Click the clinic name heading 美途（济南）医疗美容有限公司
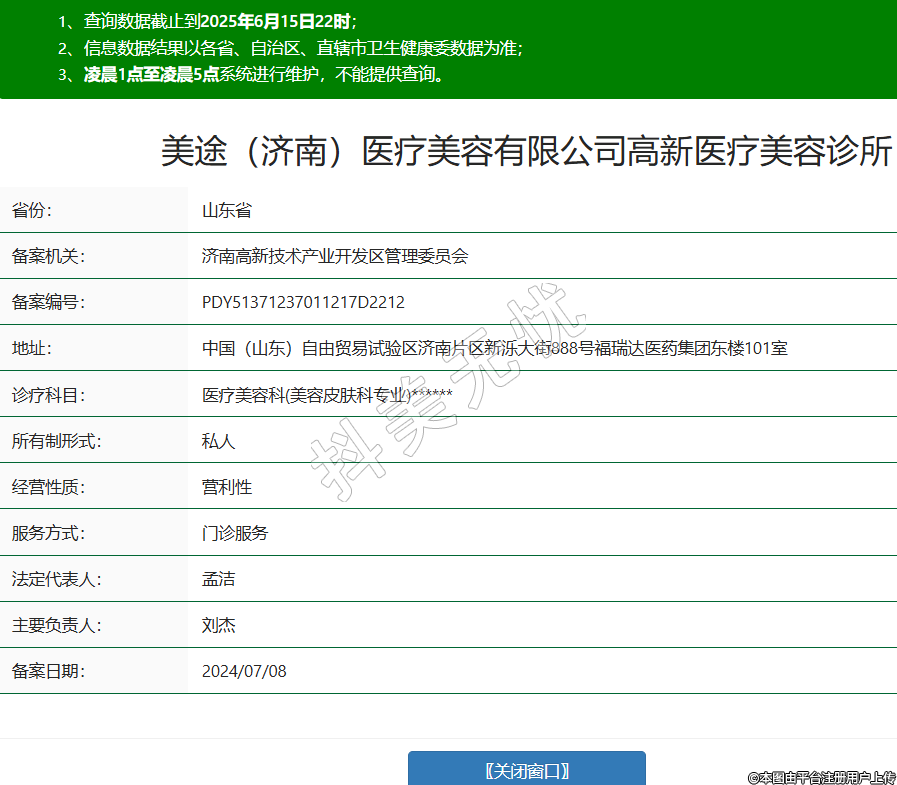 click(526, 152)
